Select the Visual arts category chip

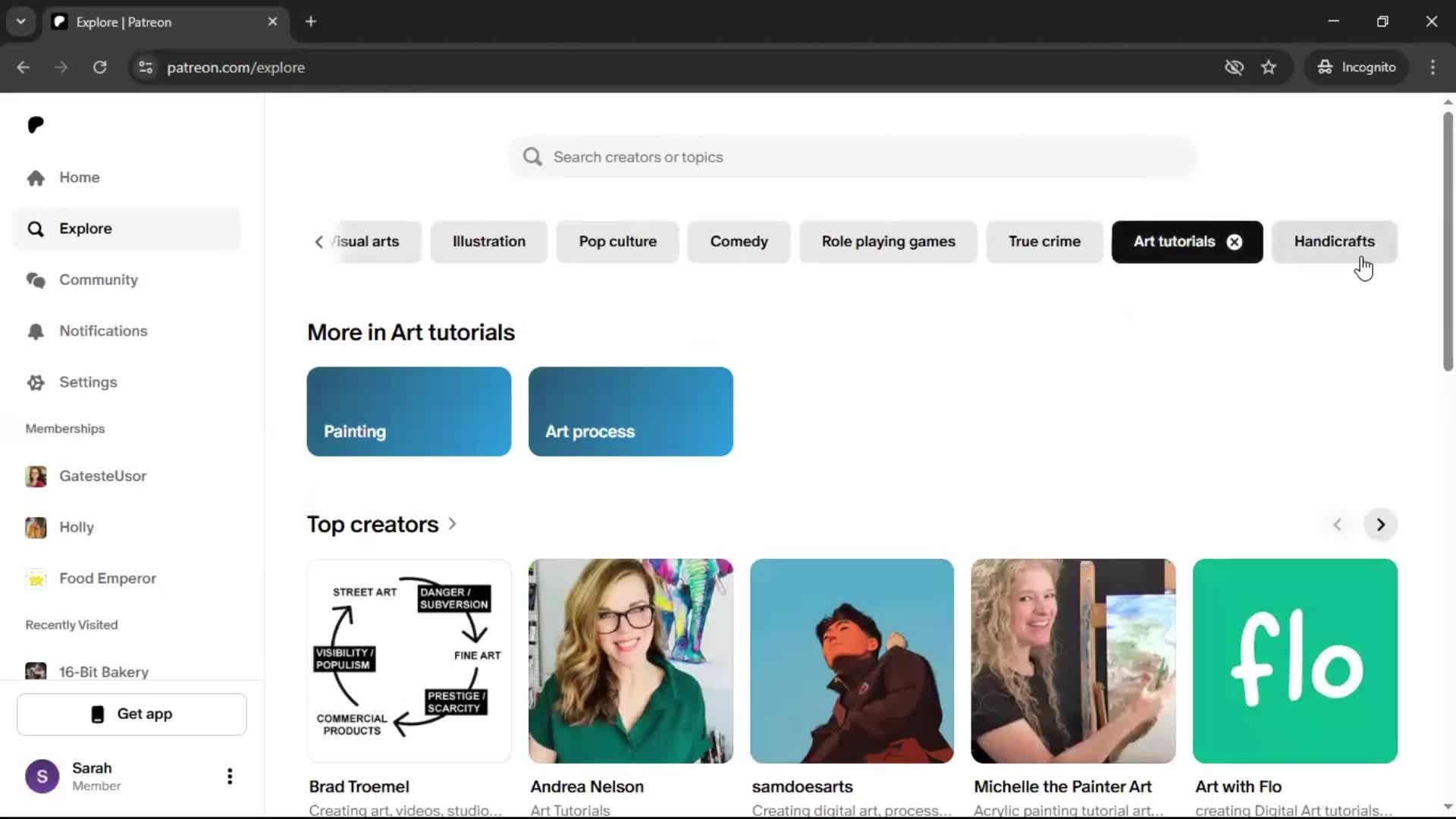coord(375,242)
